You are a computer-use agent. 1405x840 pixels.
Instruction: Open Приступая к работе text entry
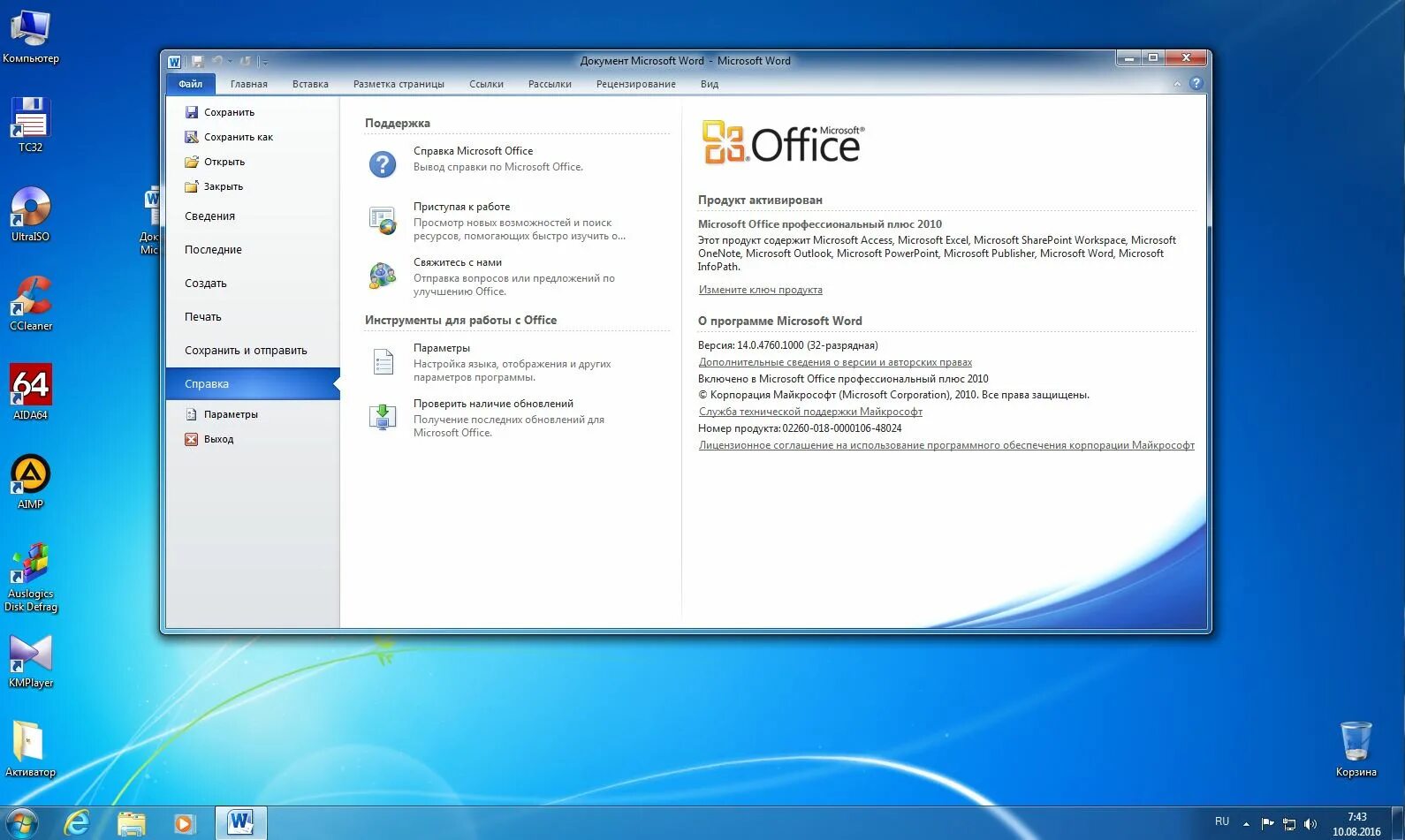[461, 207]
